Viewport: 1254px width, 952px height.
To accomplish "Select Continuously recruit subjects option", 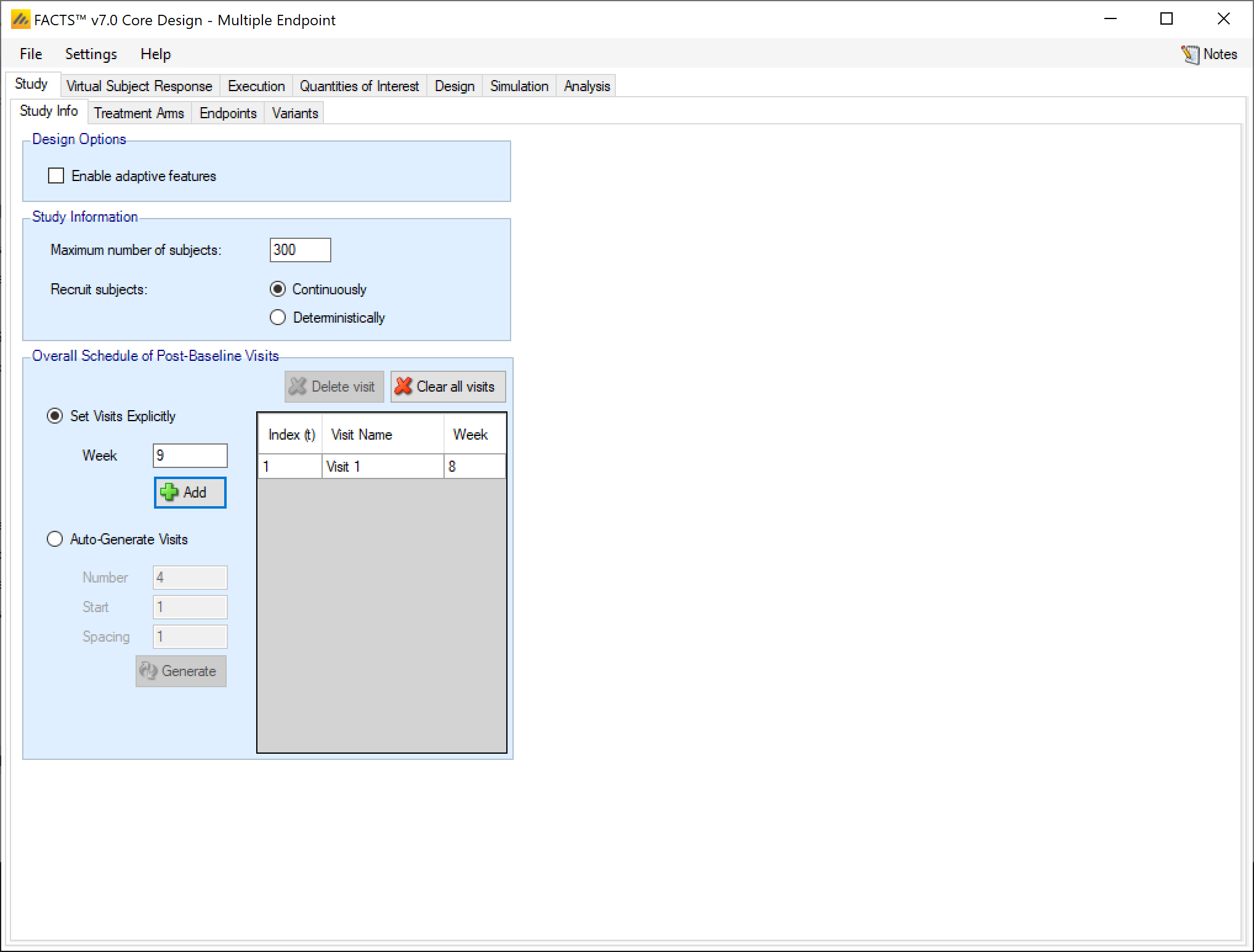I will pos(278,289).
